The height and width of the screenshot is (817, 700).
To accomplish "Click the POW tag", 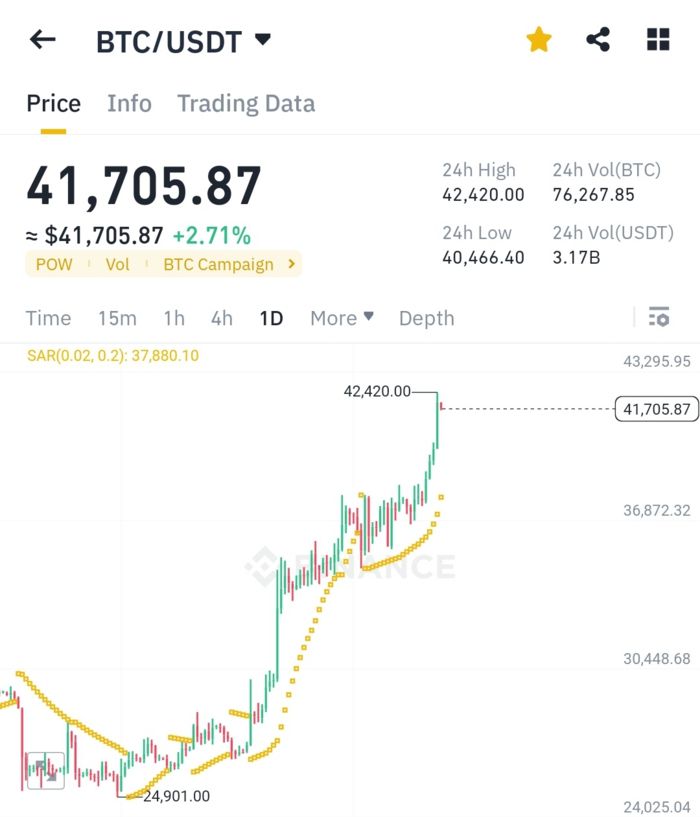I will click(x=53, y=264).
